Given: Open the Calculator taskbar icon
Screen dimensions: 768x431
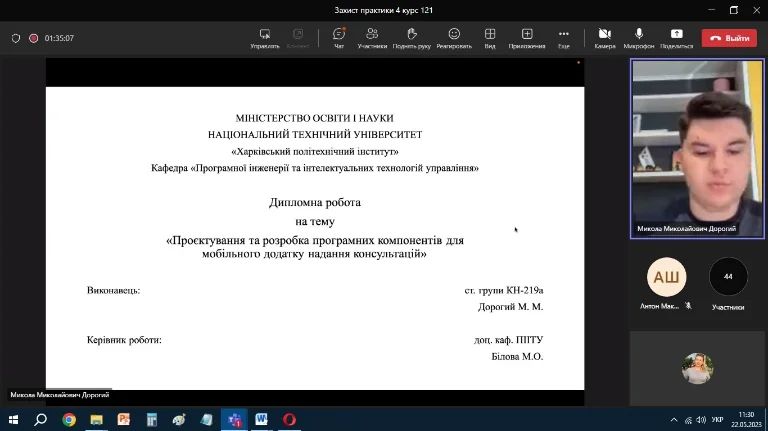Looking at the screenshot, I should pyautogui.click(x=152, y=420).
